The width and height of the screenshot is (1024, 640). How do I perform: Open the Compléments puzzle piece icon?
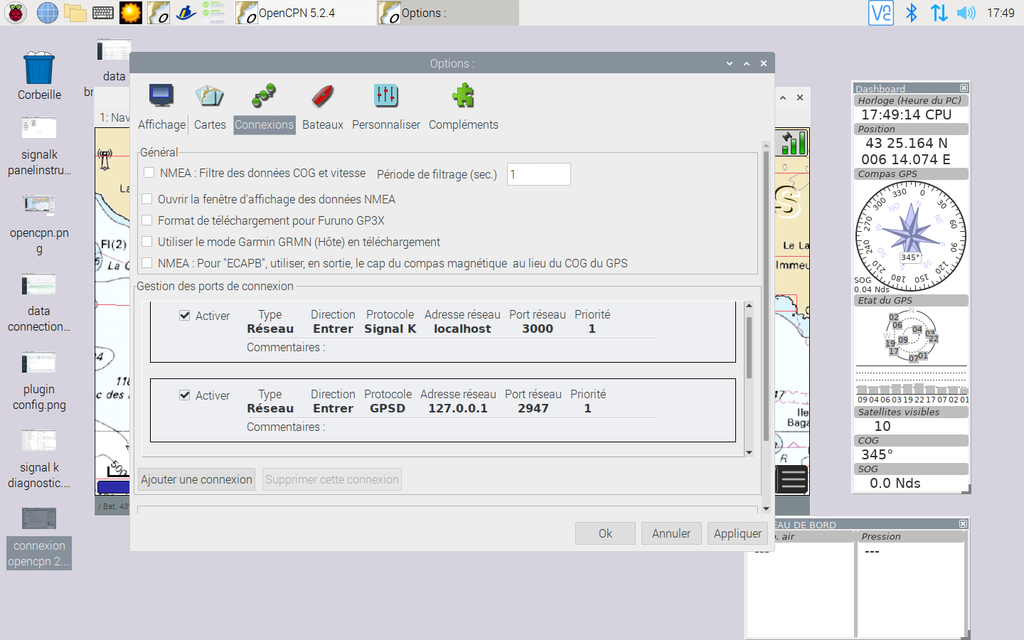(x=463, y=96)
